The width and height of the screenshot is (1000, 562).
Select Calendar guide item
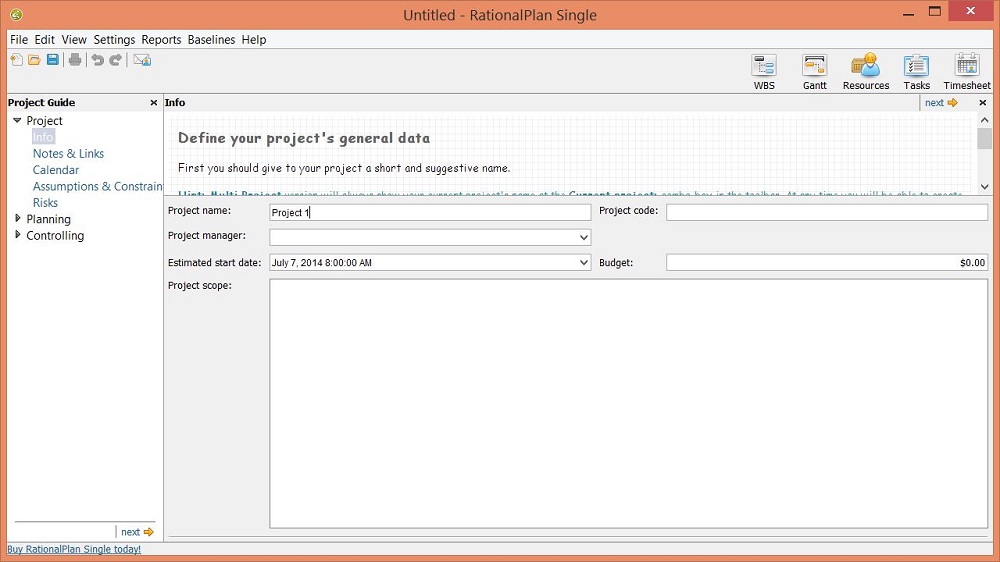[x=56, y=170]
